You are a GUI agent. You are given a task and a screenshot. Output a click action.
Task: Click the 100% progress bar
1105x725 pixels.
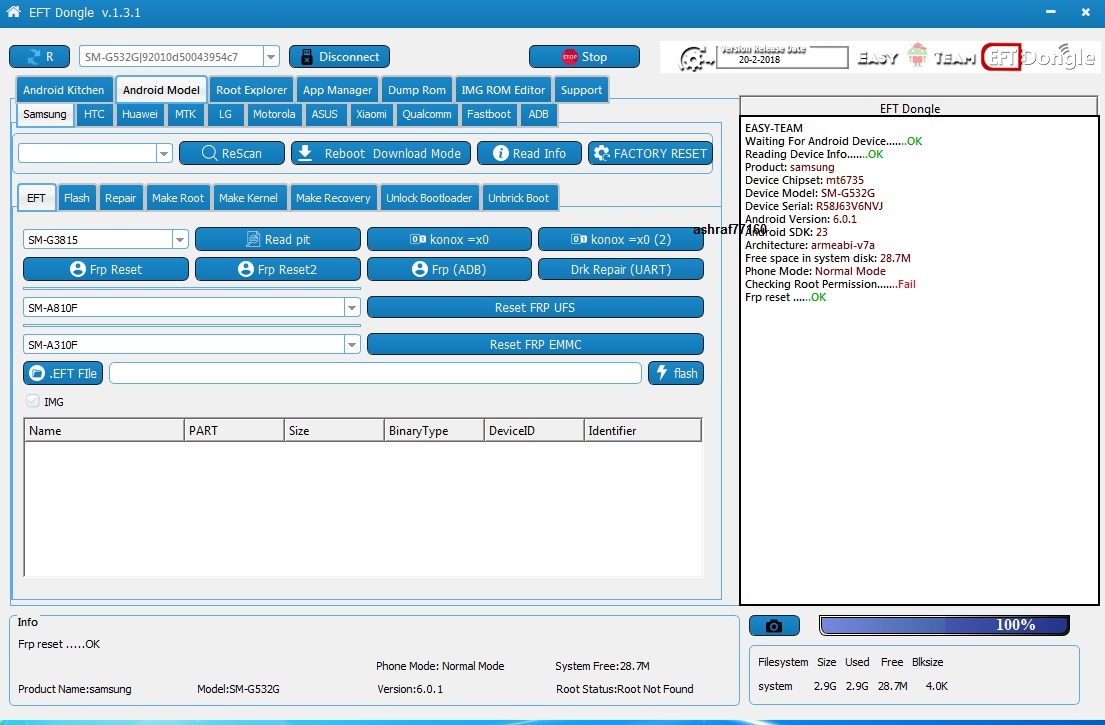pyautogui.click(x=944, y=625)
